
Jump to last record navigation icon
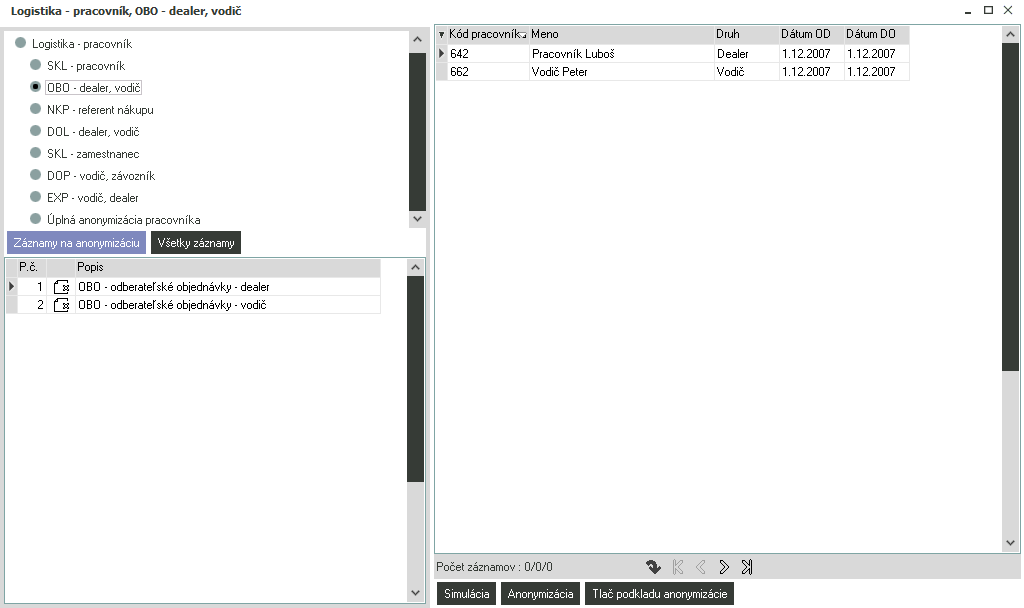(x=747, y=567)
